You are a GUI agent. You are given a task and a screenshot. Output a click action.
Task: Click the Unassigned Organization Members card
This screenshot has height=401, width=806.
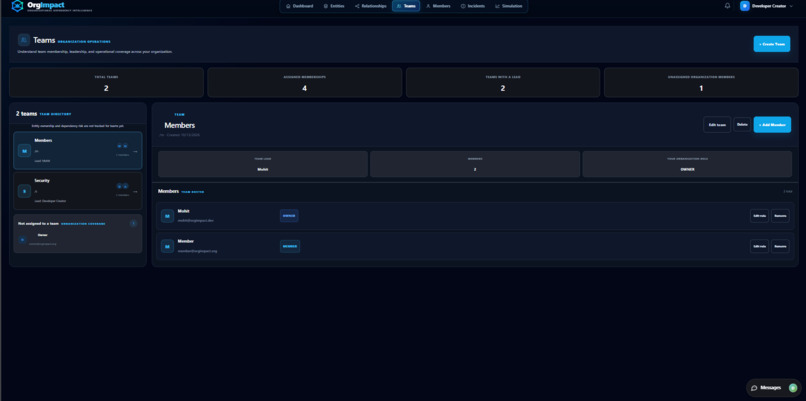click(x=701, y=82)
